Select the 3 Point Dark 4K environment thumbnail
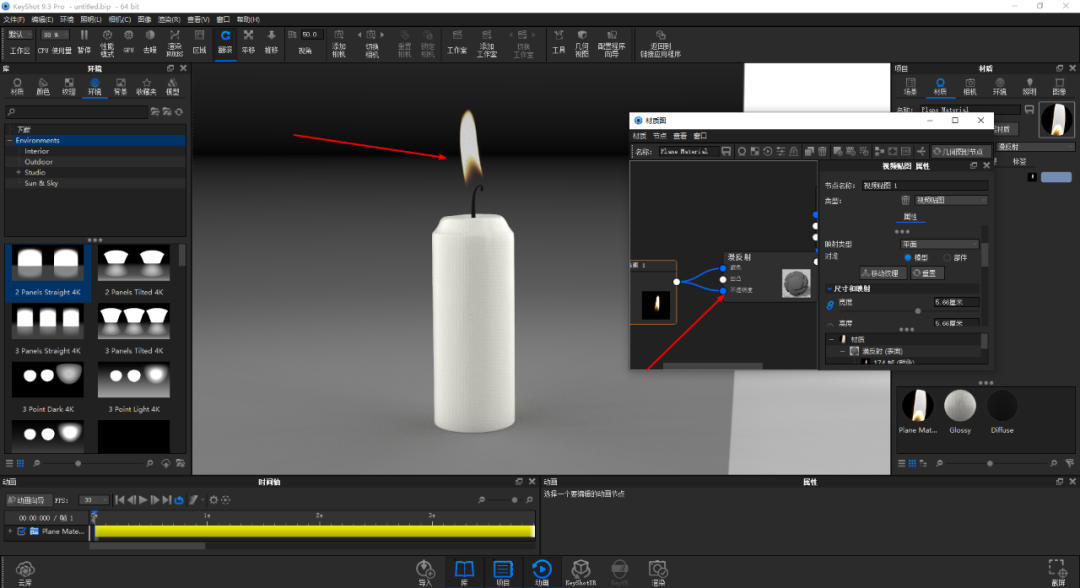 pos(48,388)
